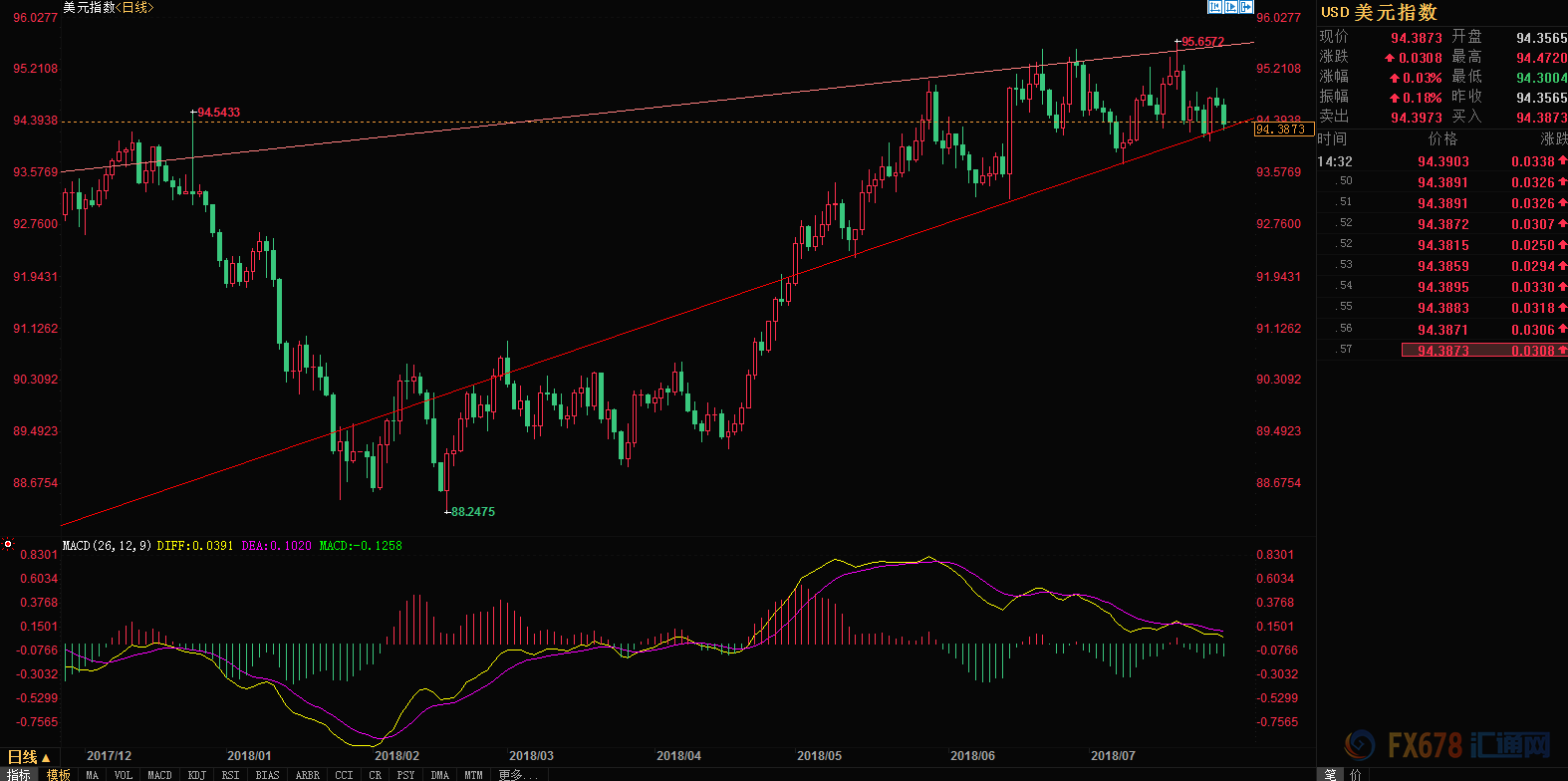The image size is (1568, 781).
Task: Click the 美元指数<日线> chart title
Action: (109, 7)
